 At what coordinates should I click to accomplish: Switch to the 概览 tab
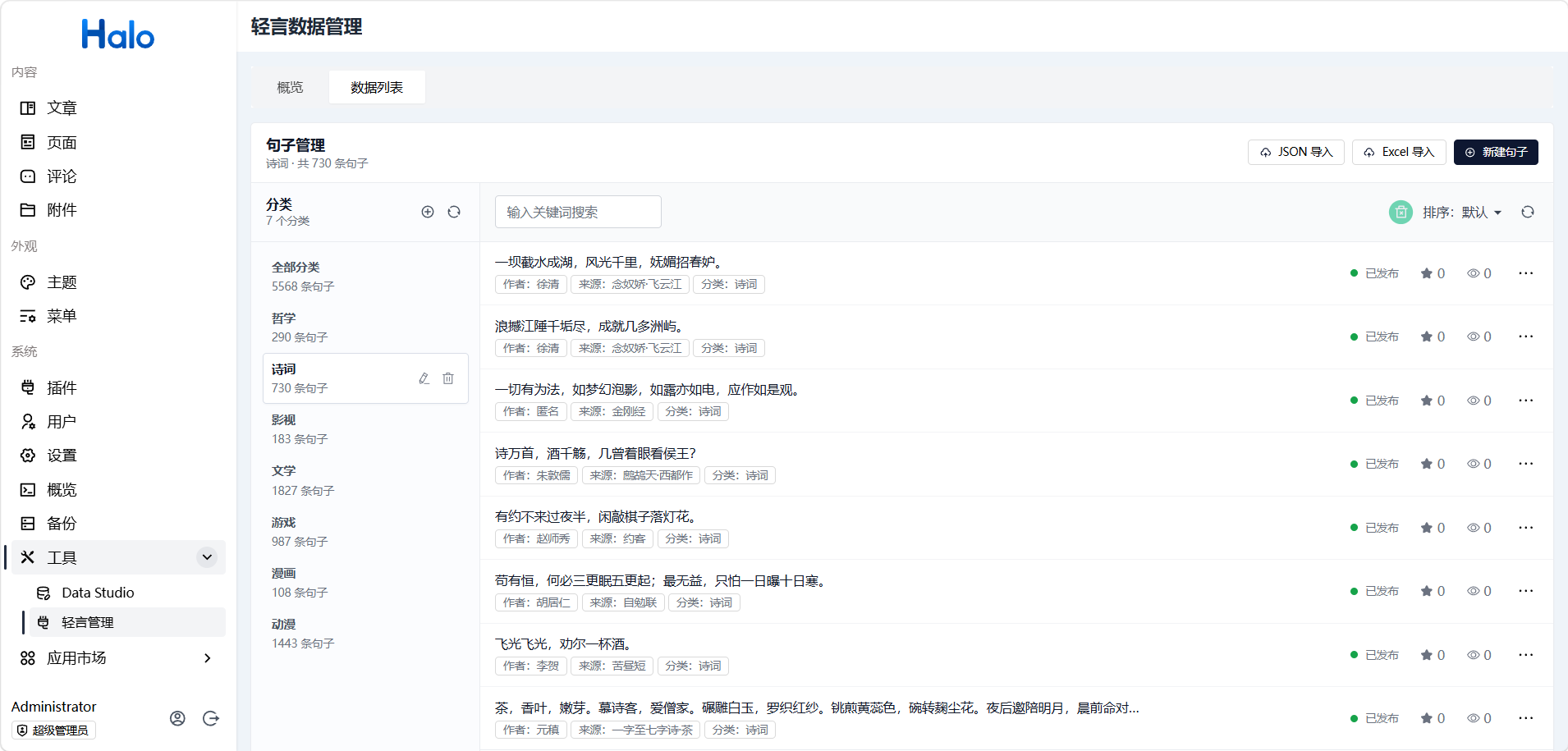click(290, 87)
